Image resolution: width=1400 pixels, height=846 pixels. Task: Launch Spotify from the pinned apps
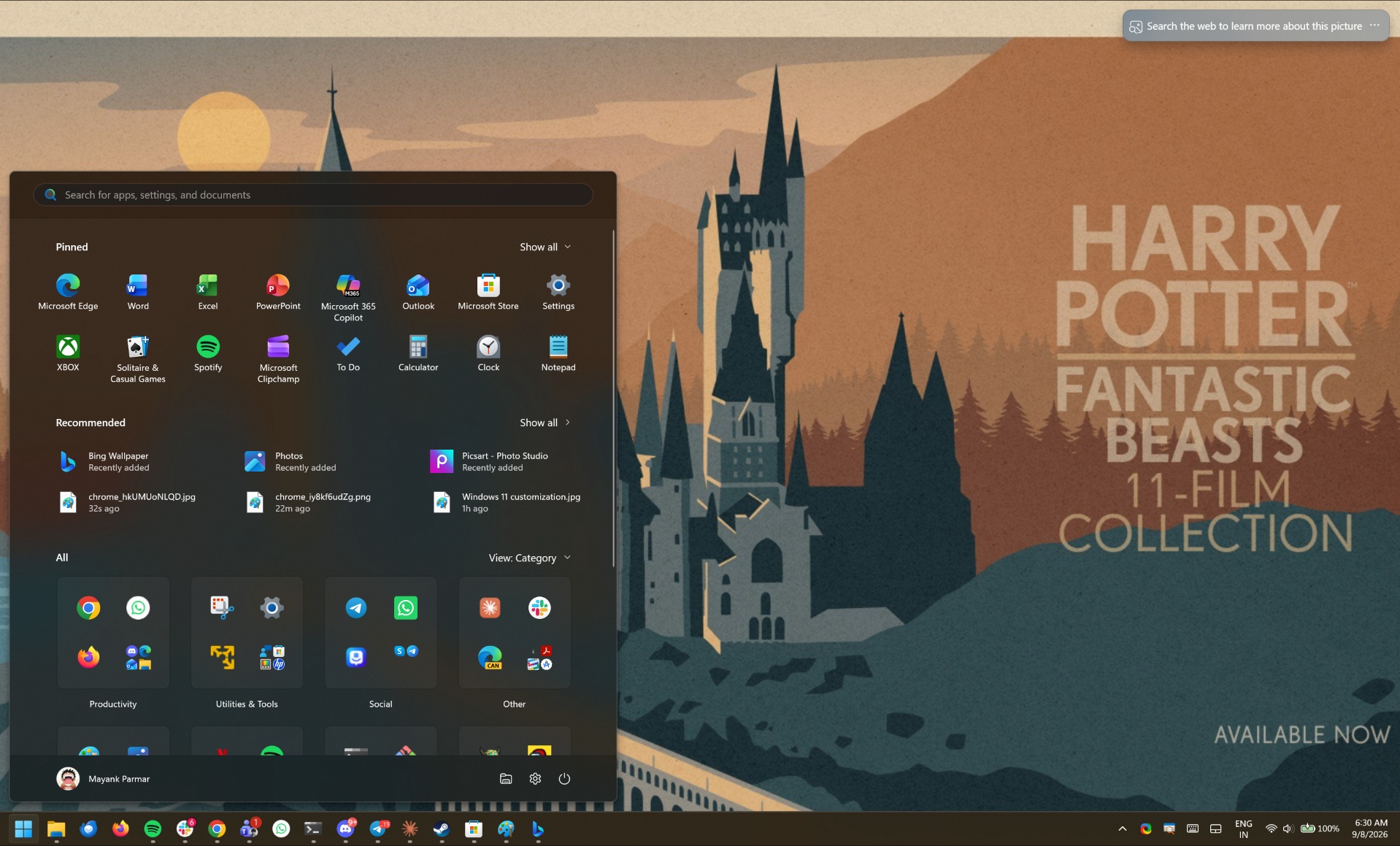click(x=208, y=353)
